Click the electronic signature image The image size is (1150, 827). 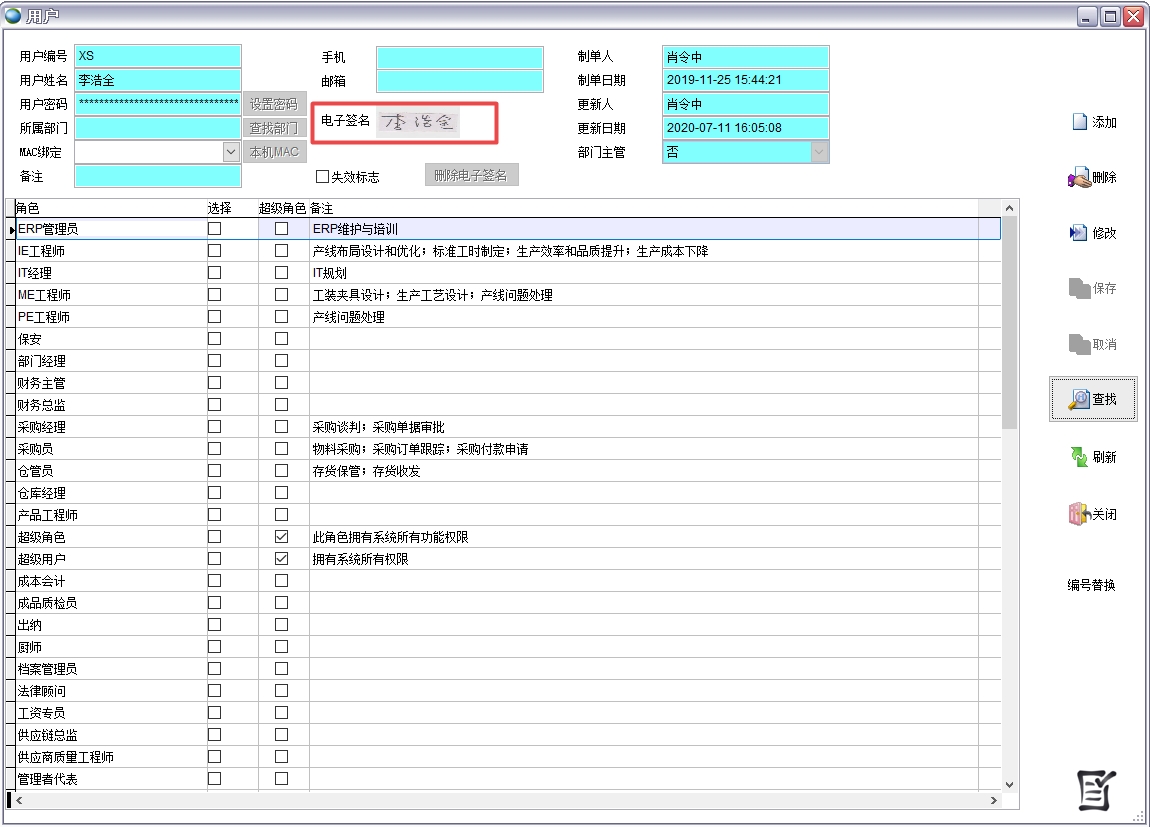[418, 122]
